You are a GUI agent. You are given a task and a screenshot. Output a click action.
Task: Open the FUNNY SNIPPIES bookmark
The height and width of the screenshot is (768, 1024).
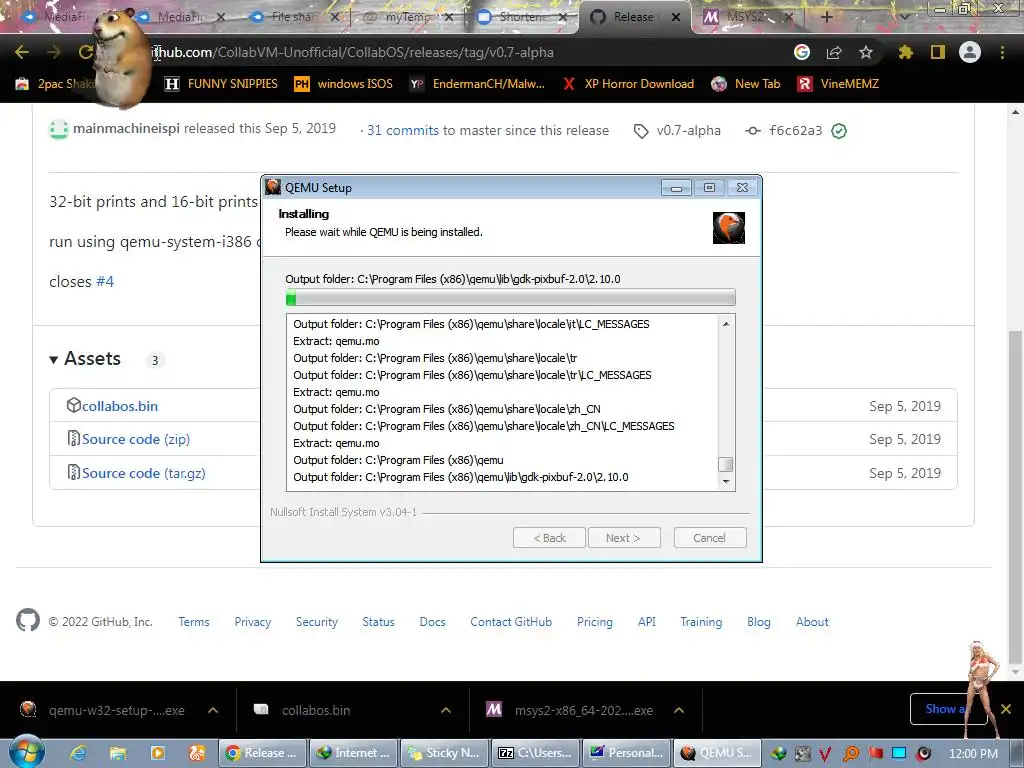(221, 84)
